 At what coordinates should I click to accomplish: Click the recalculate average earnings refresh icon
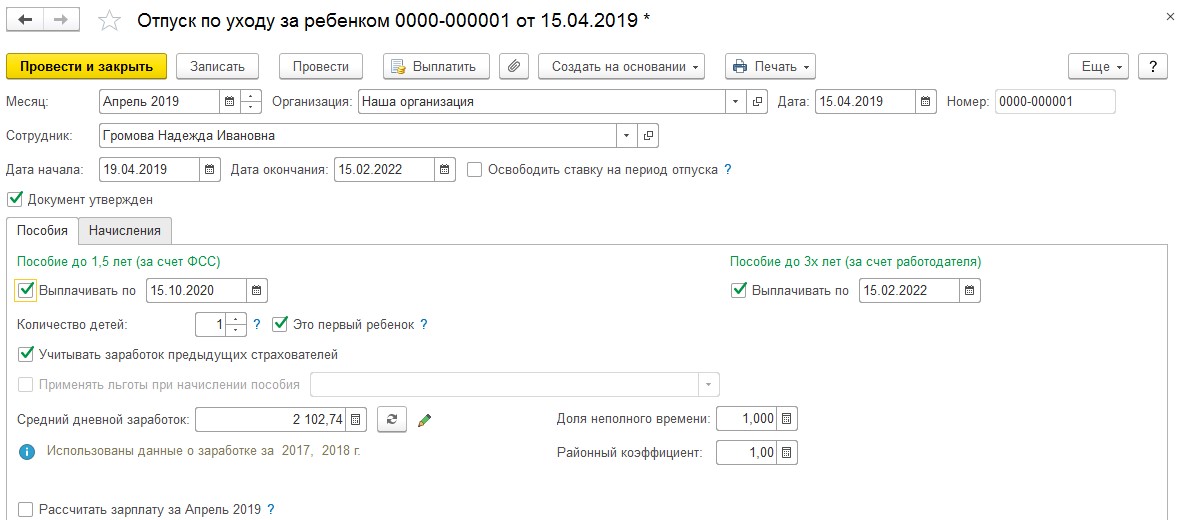(391, 420)
